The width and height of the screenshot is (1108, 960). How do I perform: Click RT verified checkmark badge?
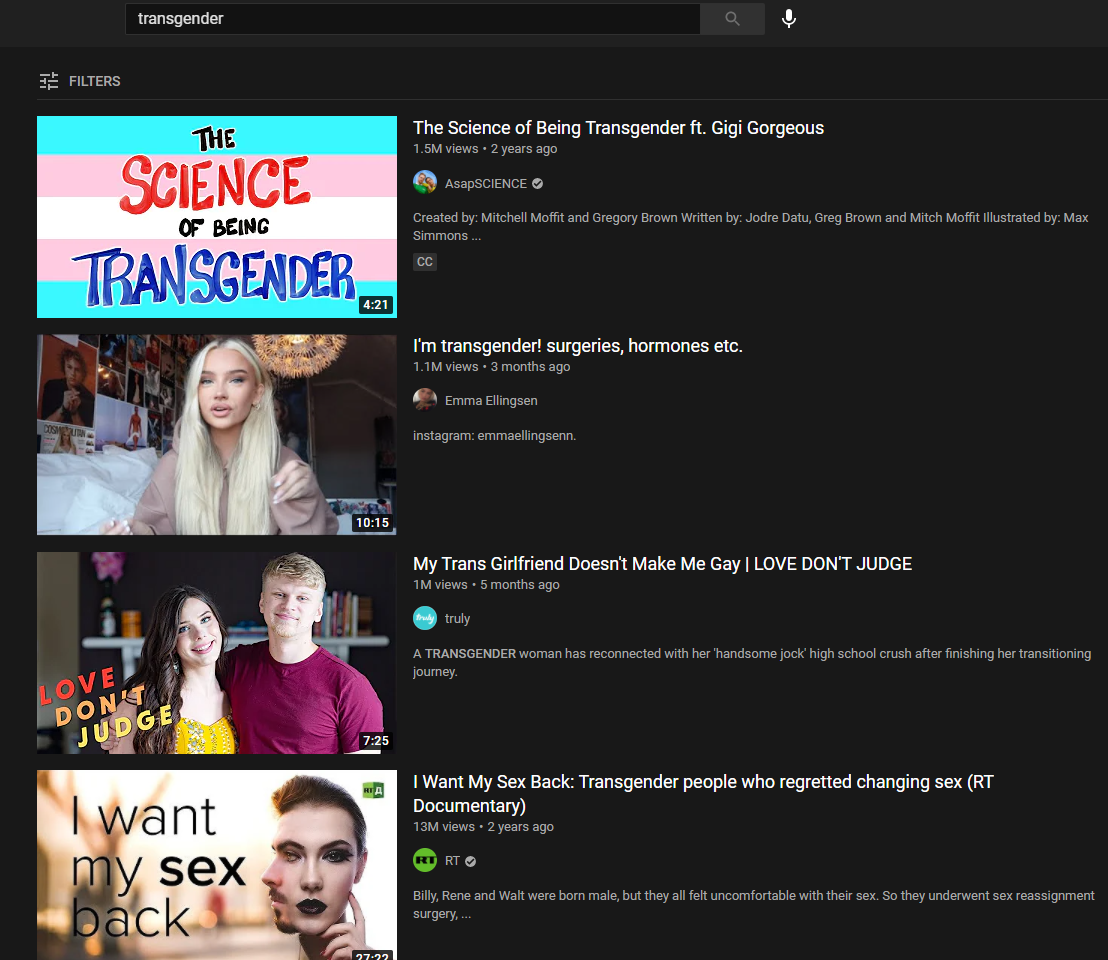click(x=471, y=861)
